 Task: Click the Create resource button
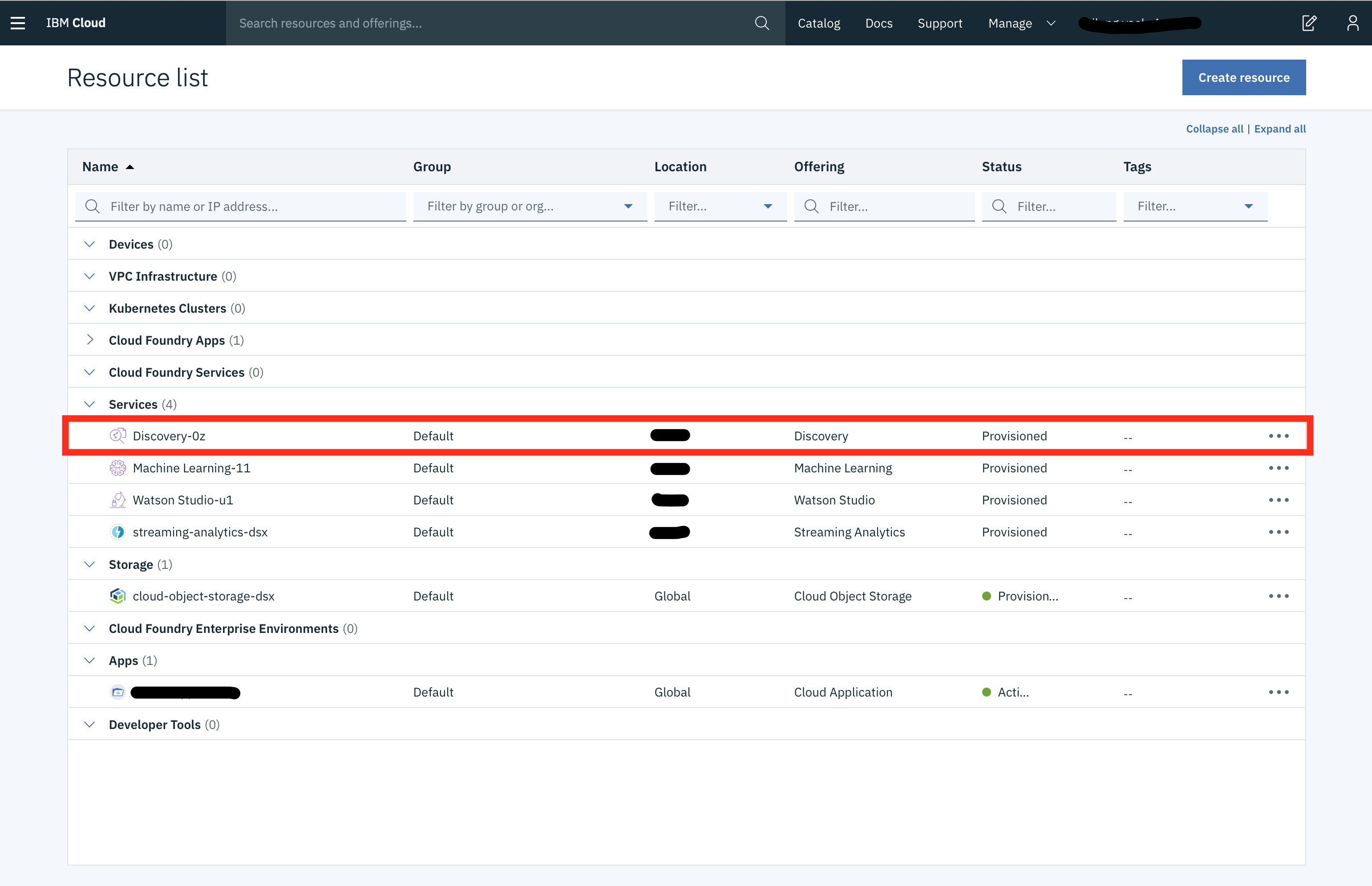(x=1244, y=77)
